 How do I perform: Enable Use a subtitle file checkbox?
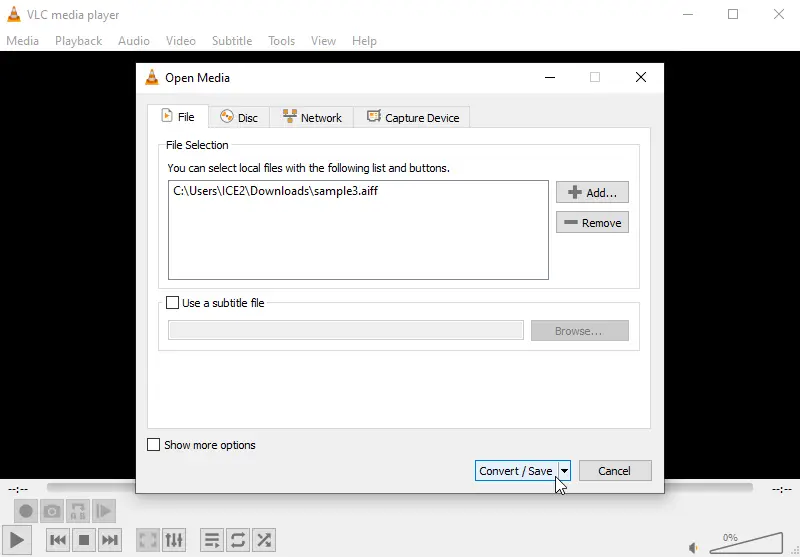tap(172, 302)
